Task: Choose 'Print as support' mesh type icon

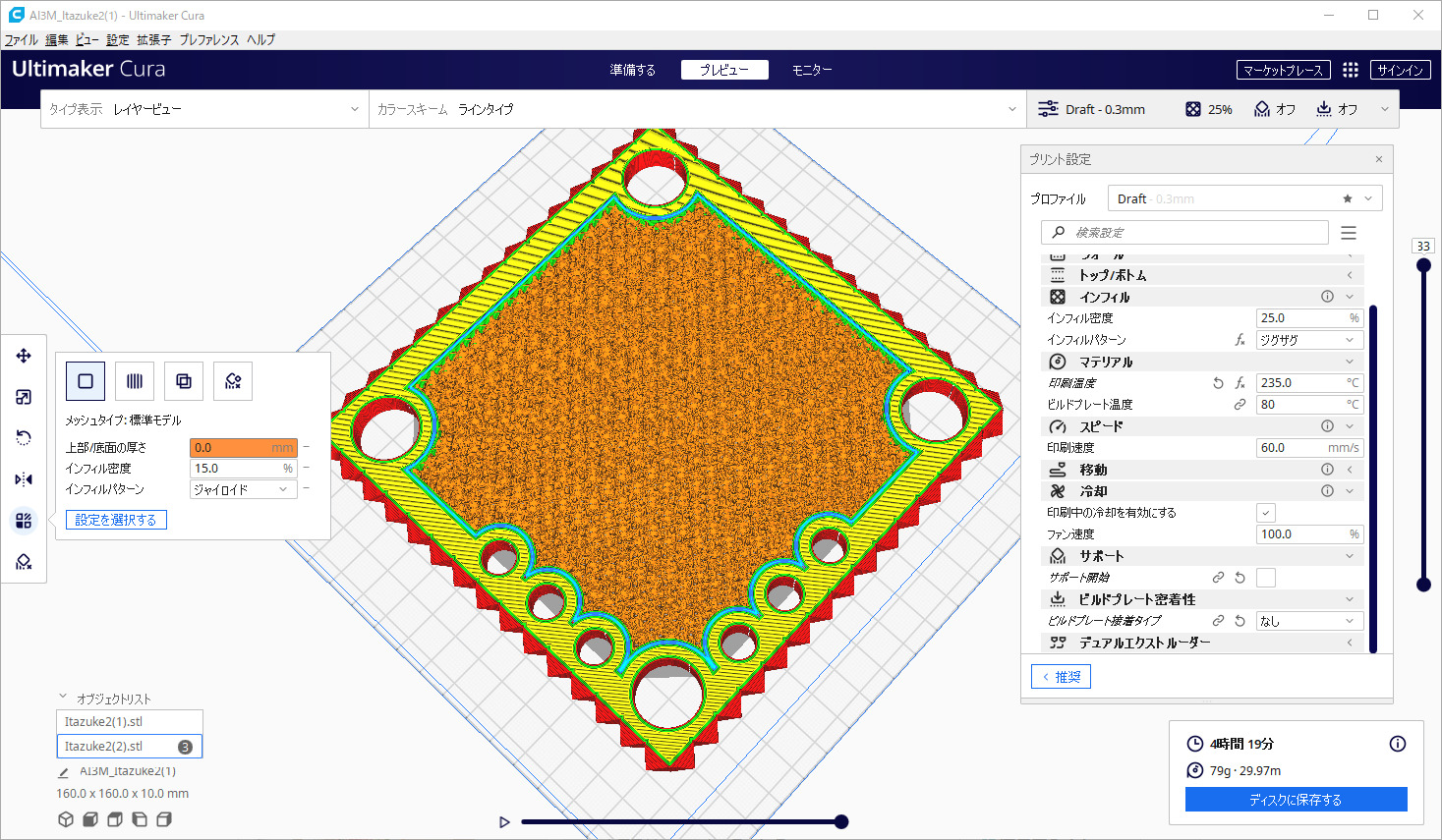Action: click(x=135, y=381)
